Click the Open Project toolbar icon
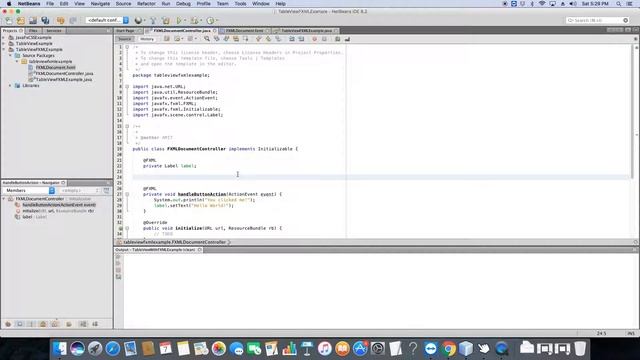The width and height of the screenshot is (640, 360). coord(33,20)
